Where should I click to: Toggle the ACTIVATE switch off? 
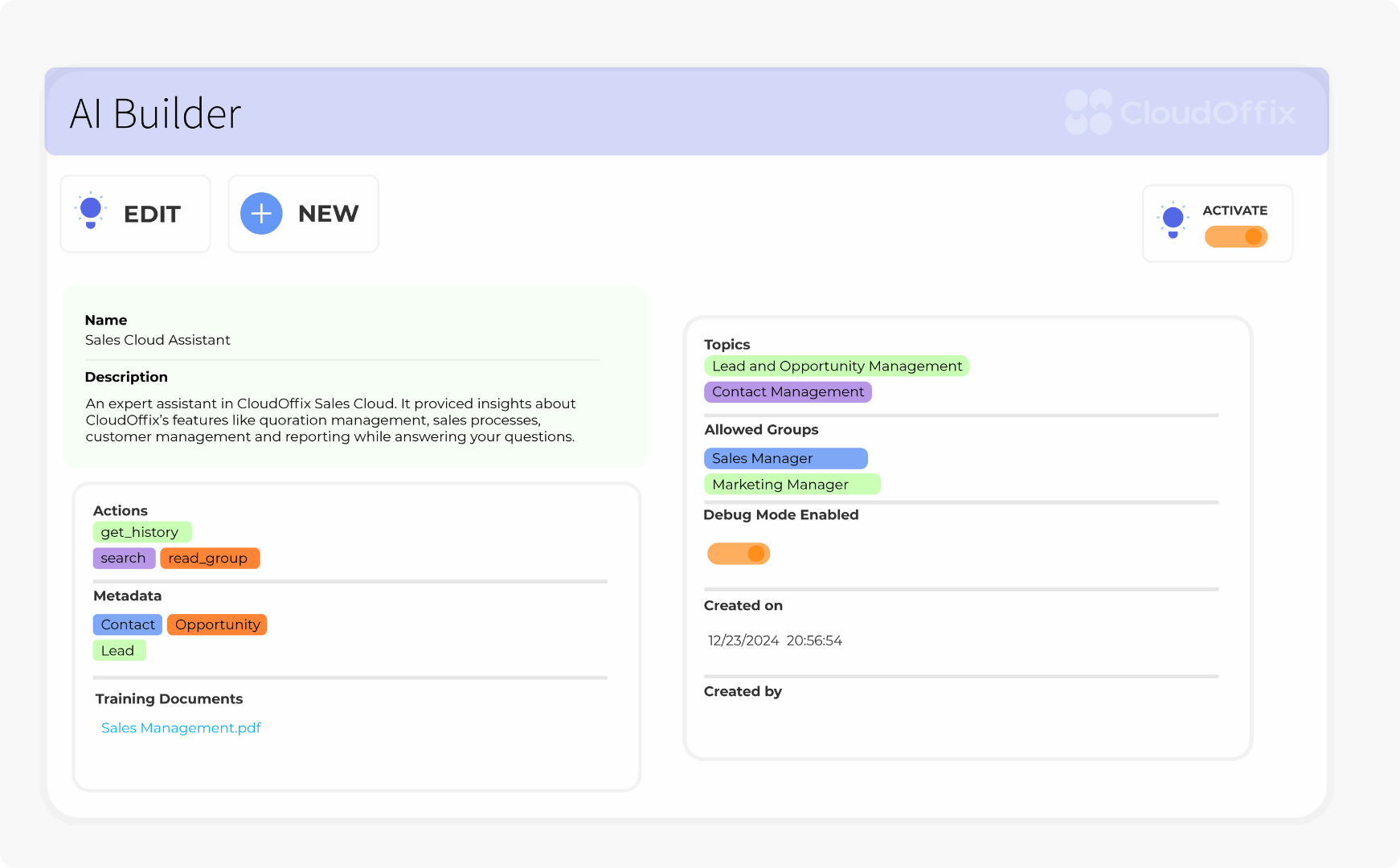coord(1236,236)
